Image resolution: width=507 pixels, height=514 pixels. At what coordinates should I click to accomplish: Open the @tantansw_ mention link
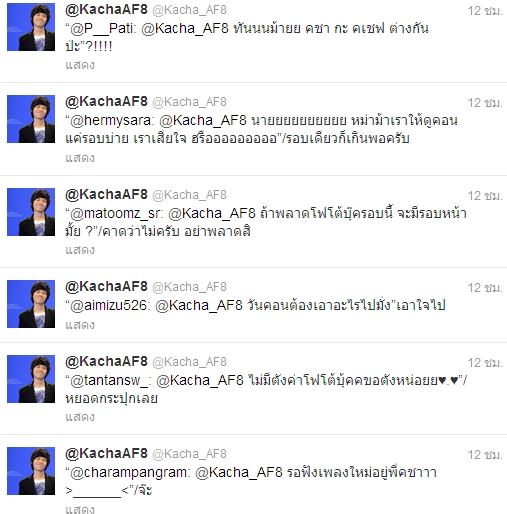[109, 380]
